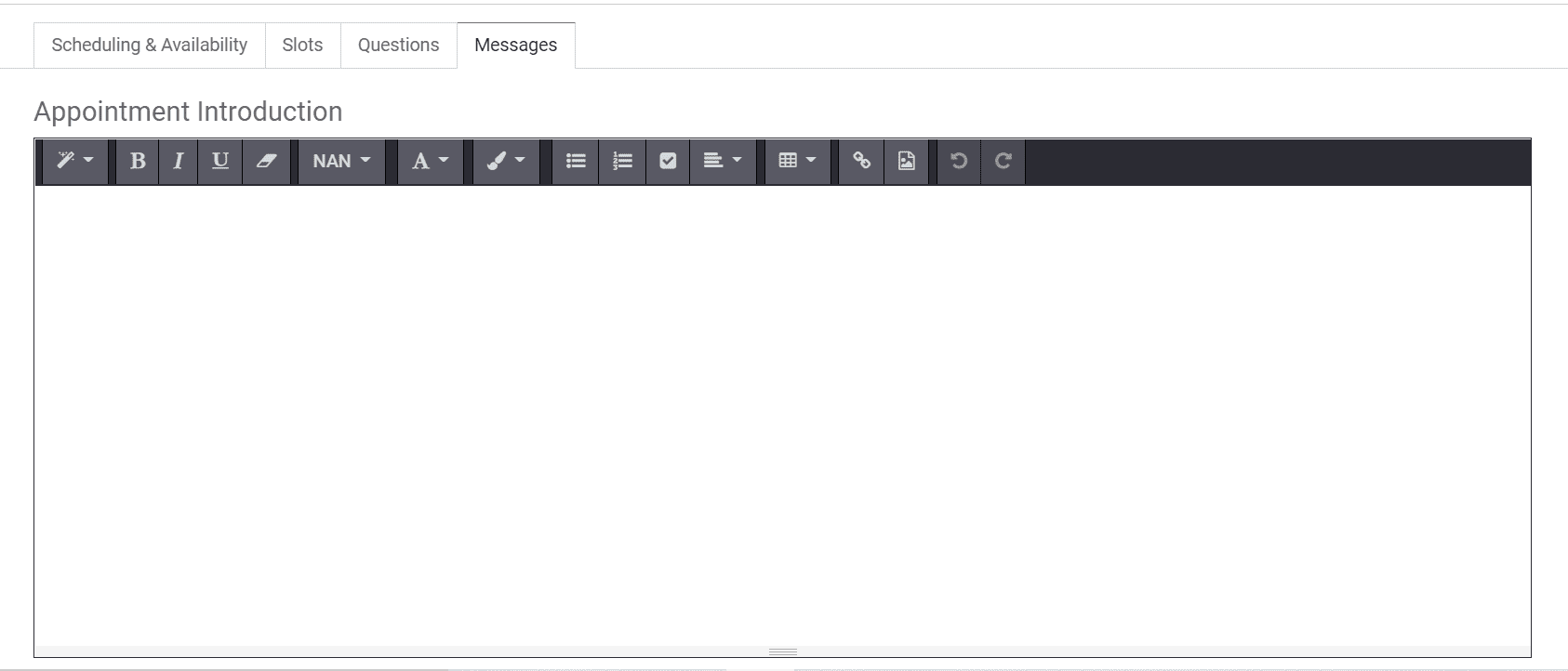1568x671 pixels.
Task: Switch to the Questions tab
Action: coord(399,46)
